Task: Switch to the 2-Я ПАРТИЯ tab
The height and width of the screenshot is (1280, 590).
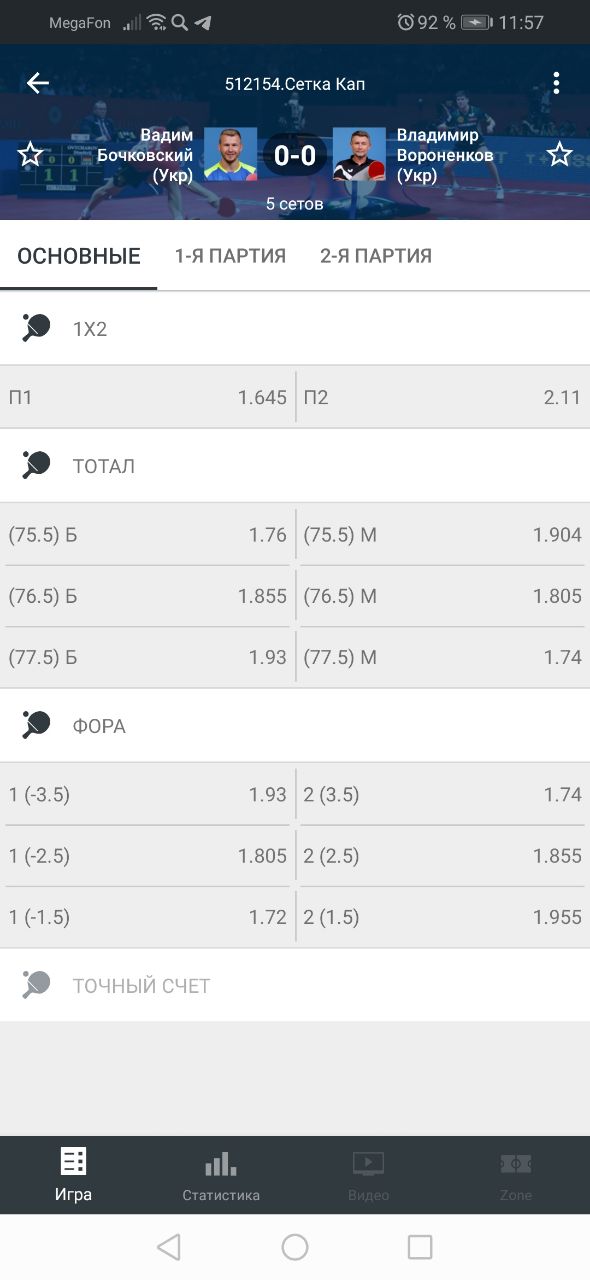Action: pos(376,256)
